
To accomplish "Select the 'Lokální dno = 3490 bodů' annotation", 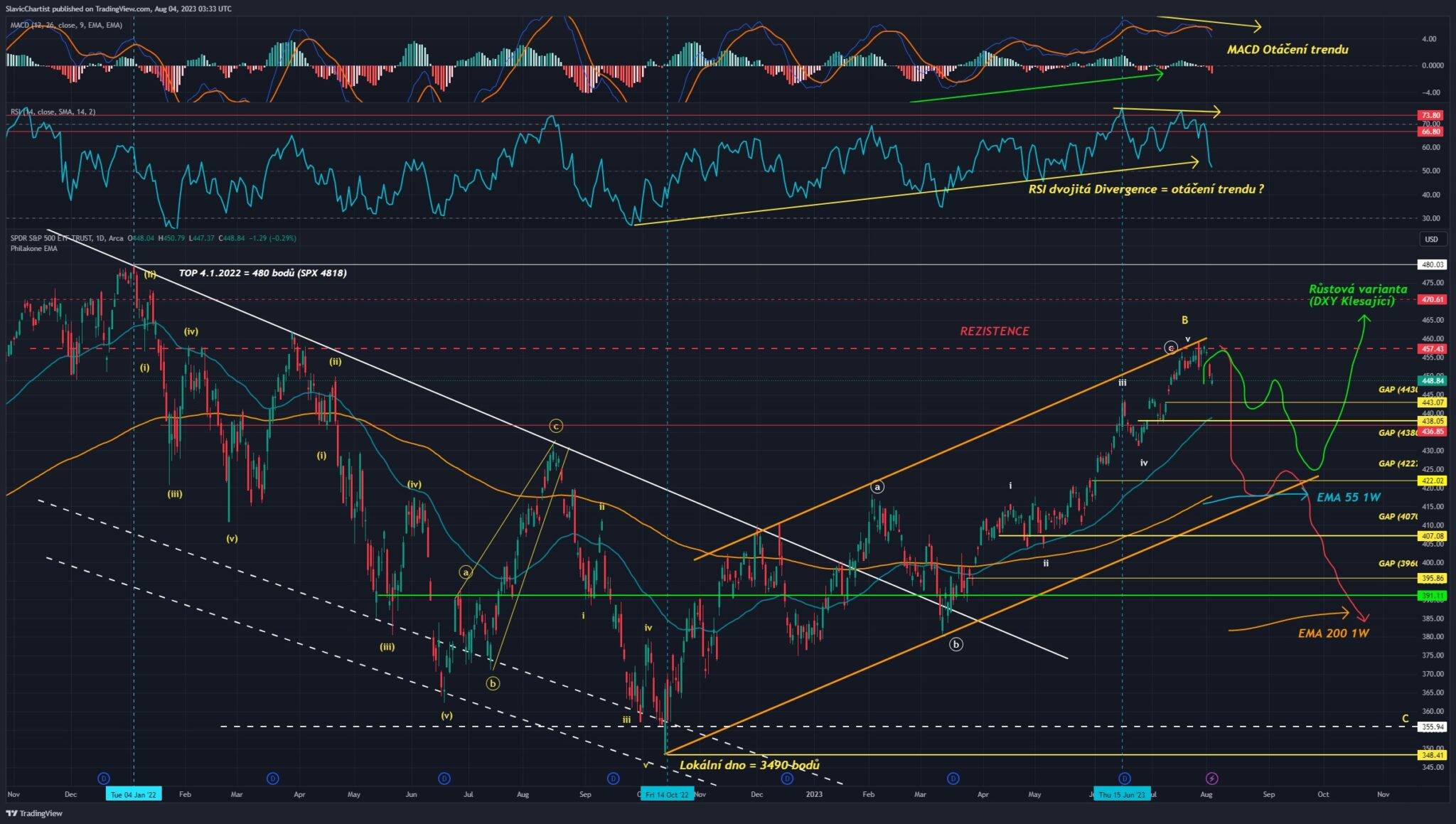I will [749, 765].
